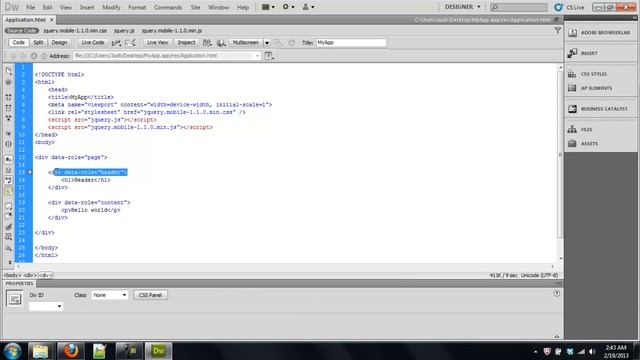Image resolution: width=640 pixels, height=360 pixels.
Task: Click the Open Documents icon in coding toolbar
Action: (x=9, y=71)
